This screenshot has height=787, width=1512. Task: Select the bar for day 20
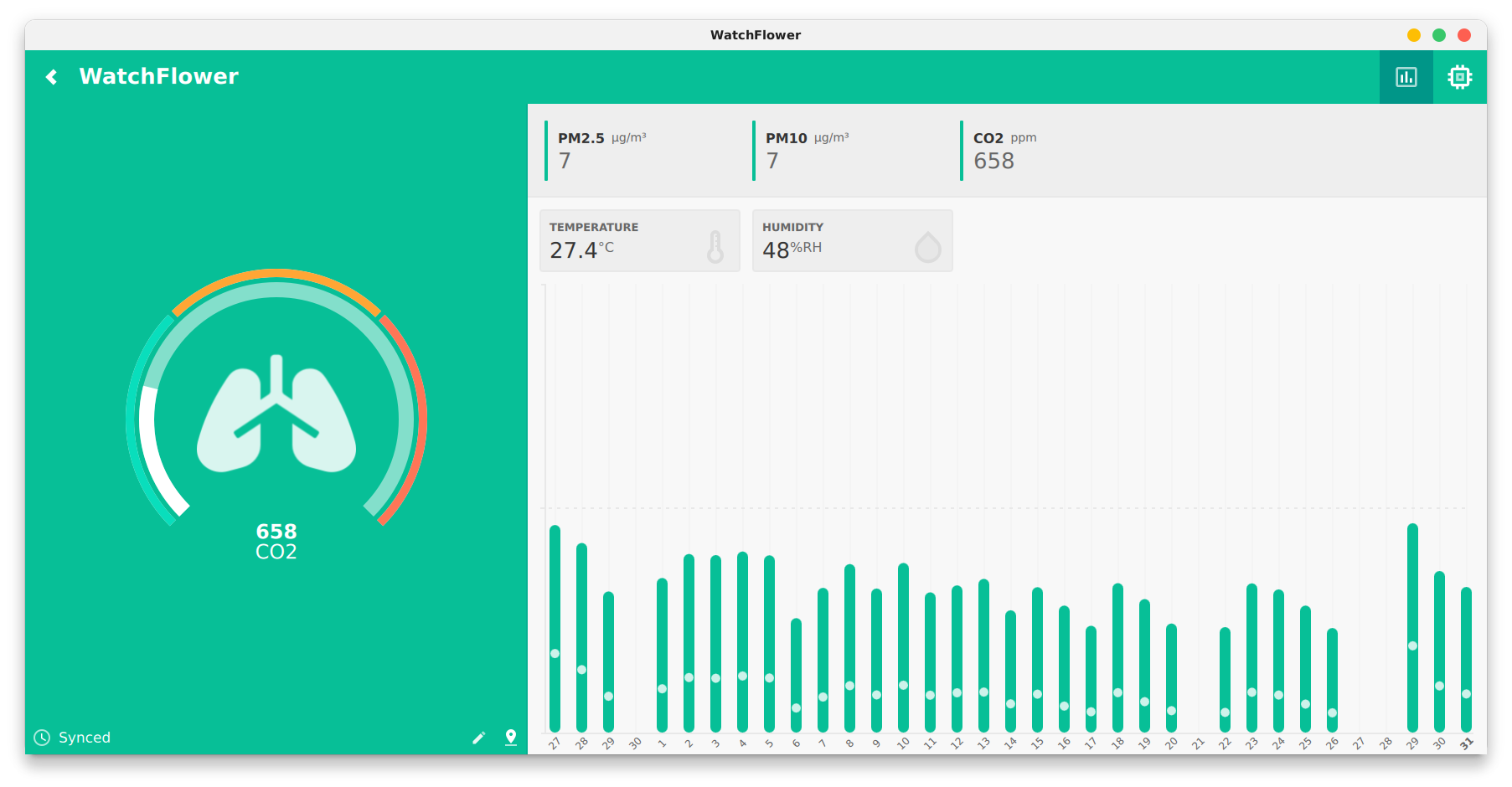[1171, 678]
